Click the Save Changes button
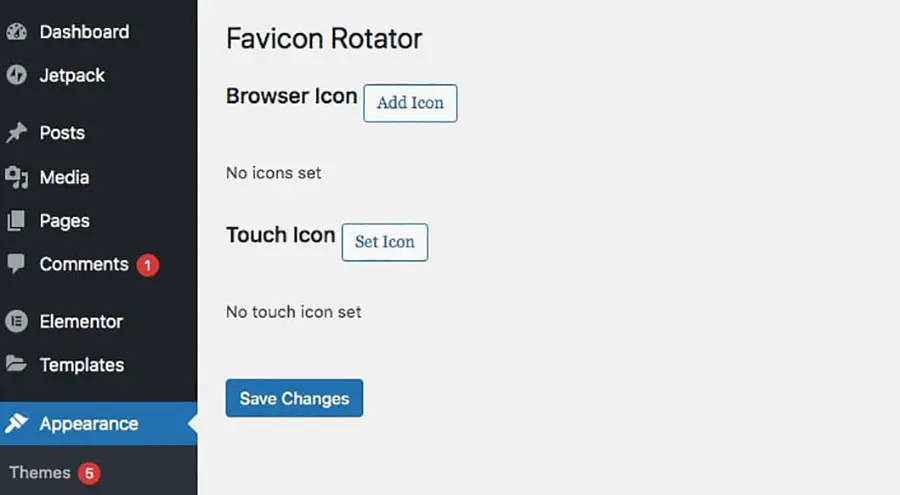 pos(294,398)
